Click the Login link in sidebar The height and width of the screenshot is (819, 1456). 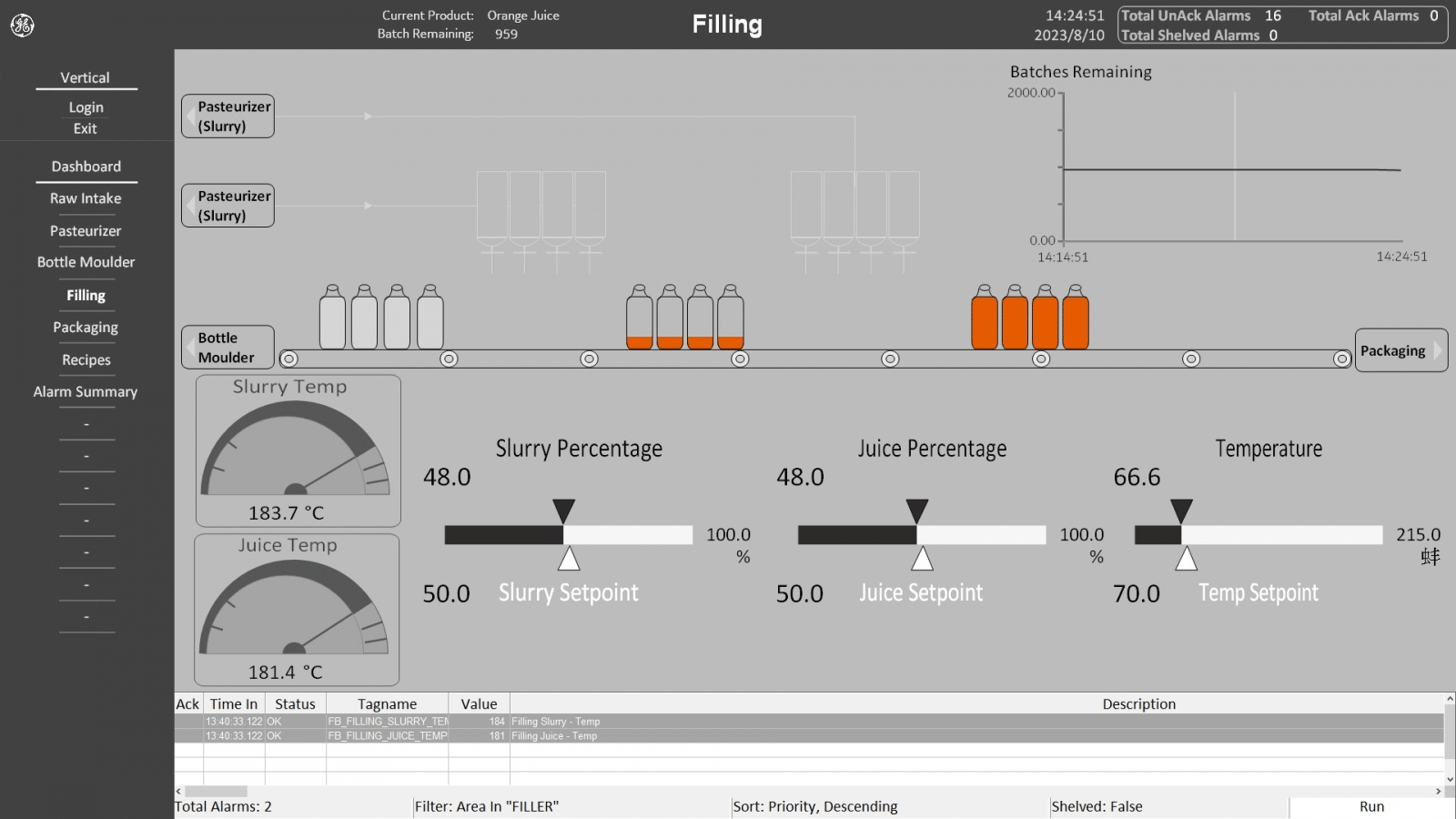point(86,107)
